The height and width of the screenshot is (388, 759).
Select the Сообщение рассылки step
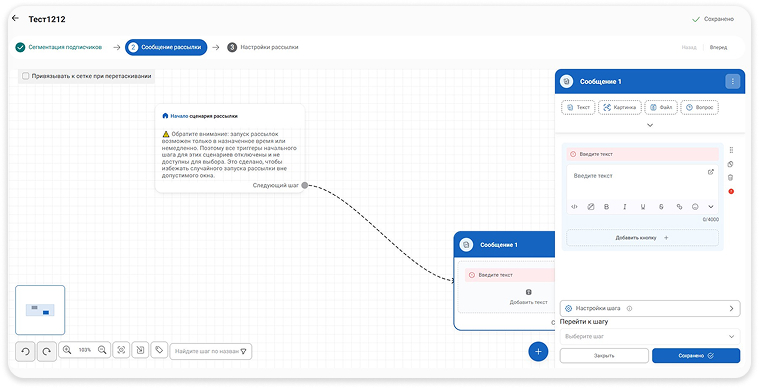coord(166,47)
